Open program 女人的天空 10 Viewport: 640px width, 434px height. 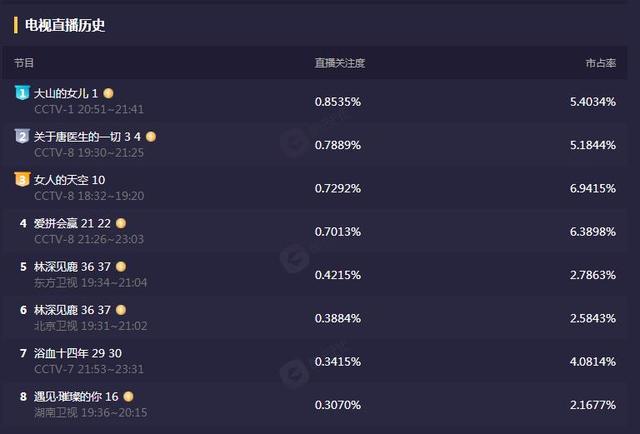(69, 180)
